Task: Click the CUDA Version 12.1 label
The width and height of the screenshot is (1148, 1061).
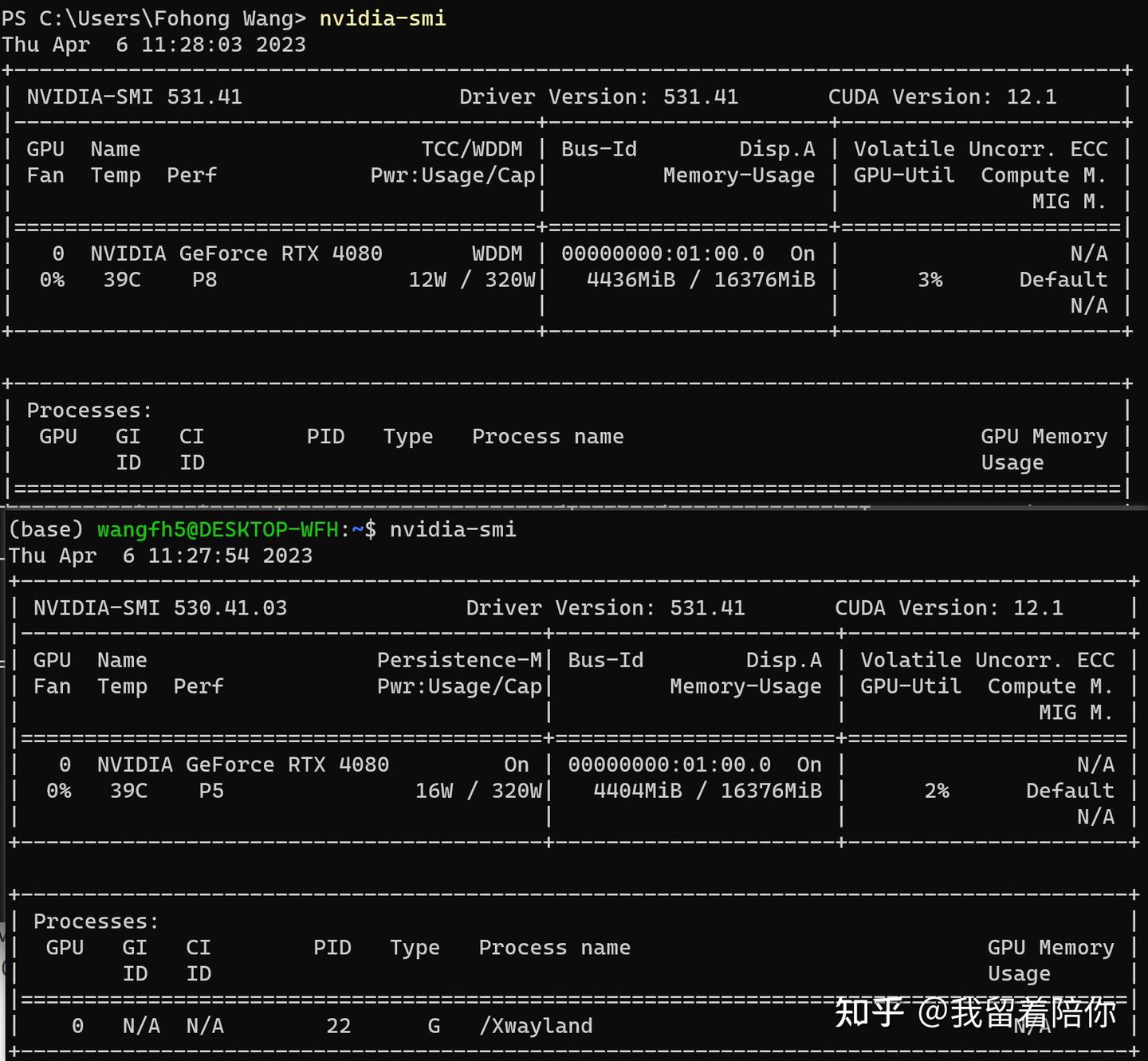Action: click(943, 96)
